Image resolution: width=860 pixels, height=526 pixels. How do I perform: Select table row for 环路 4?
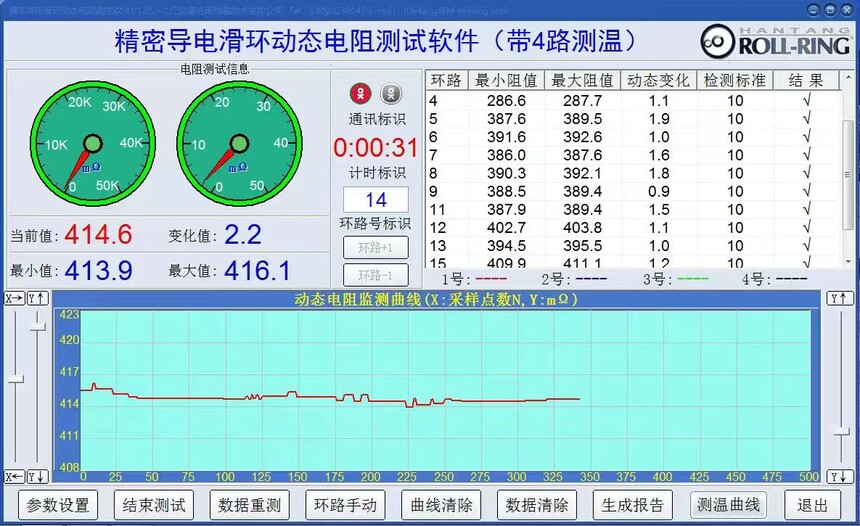[633, 101]
